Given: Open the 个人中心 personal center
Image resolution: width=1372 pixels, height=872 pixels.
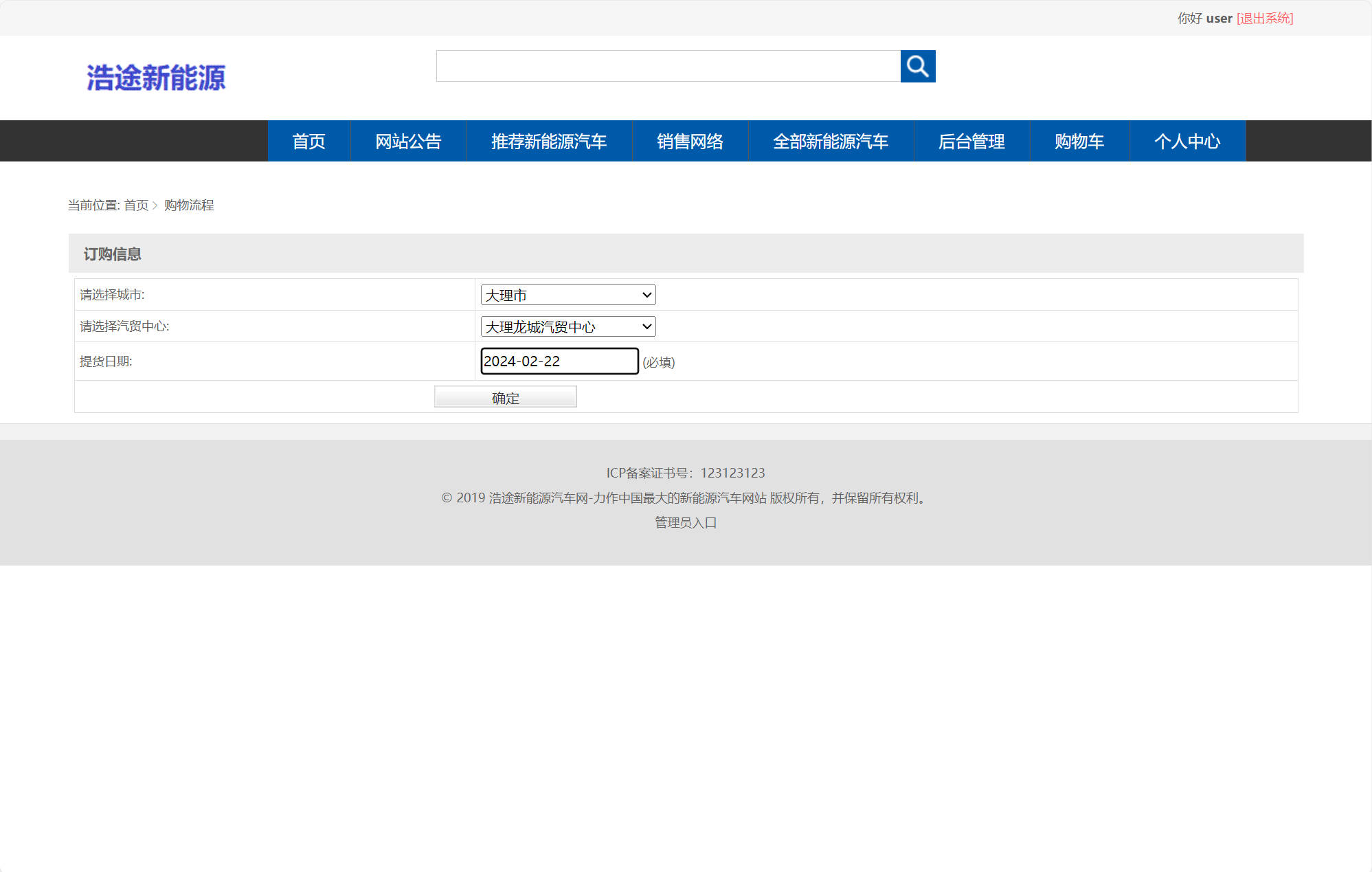Looking at the screenshot, I should pyautogui.click(x=1187, y=141).
